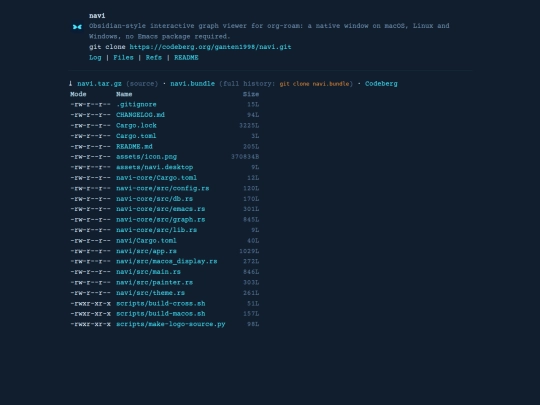Open the .gitignore file

coord(136,104)
